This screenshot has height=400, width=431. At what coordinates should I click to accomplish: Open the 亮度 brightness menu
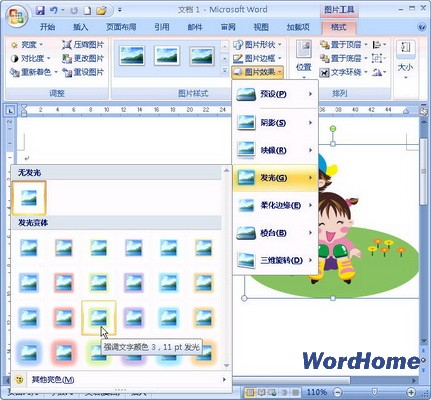pos(27,45)
